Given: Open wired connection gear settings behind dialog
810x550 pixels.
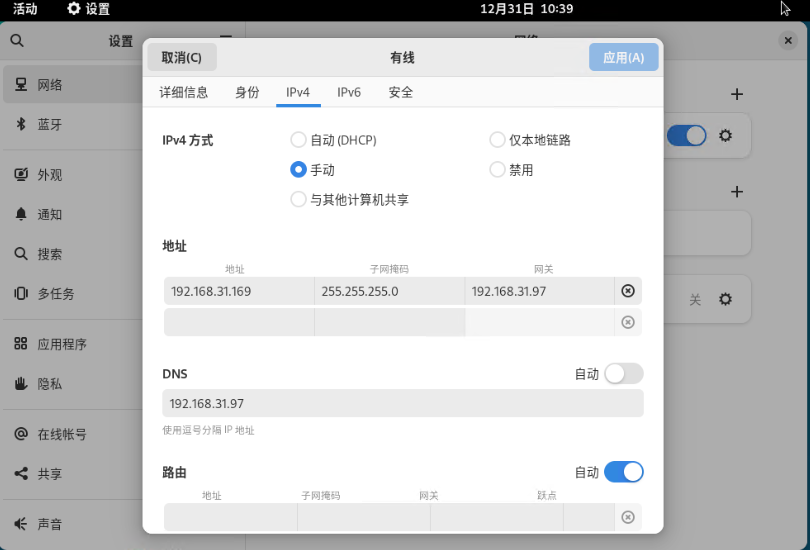Looking at the screenshot, I should pos(725,135).
